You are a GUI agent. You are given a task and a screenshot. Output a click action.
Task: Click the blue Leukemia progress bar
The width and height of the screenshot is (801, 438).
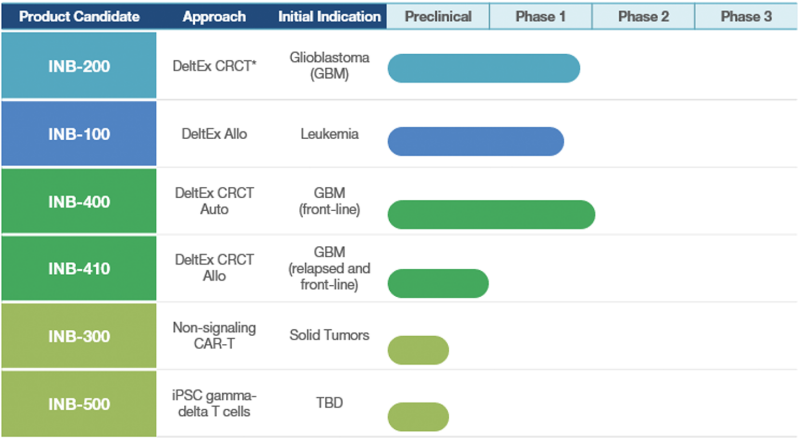[x=476, y=141]
